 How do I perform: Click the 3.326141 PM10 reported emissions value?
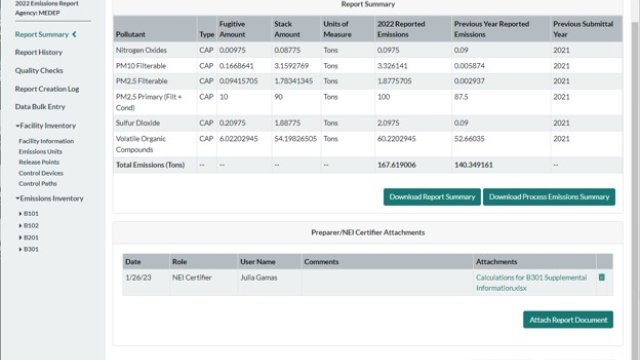point(392,66)
